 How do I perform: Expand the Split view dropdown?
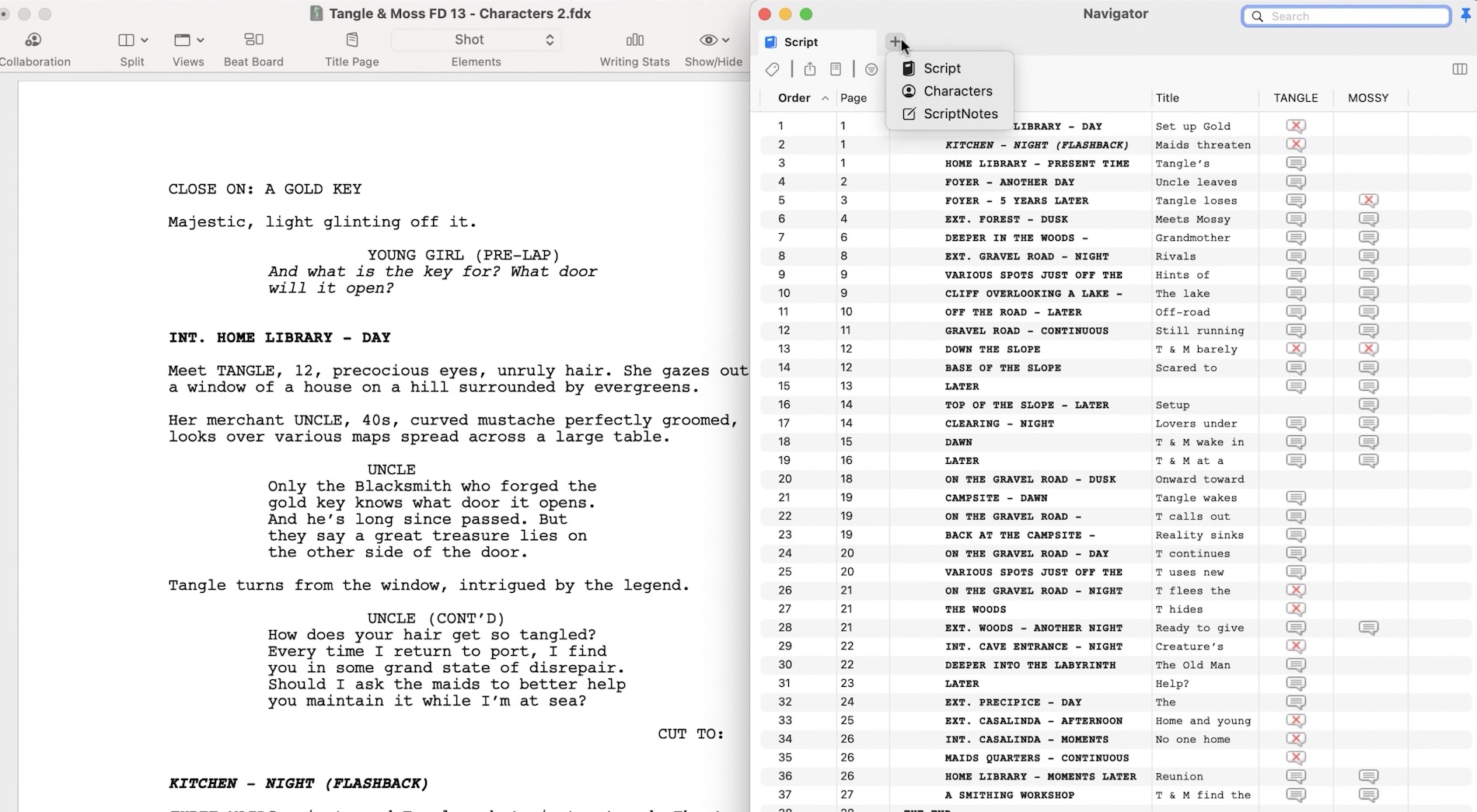tap(132, 40)
